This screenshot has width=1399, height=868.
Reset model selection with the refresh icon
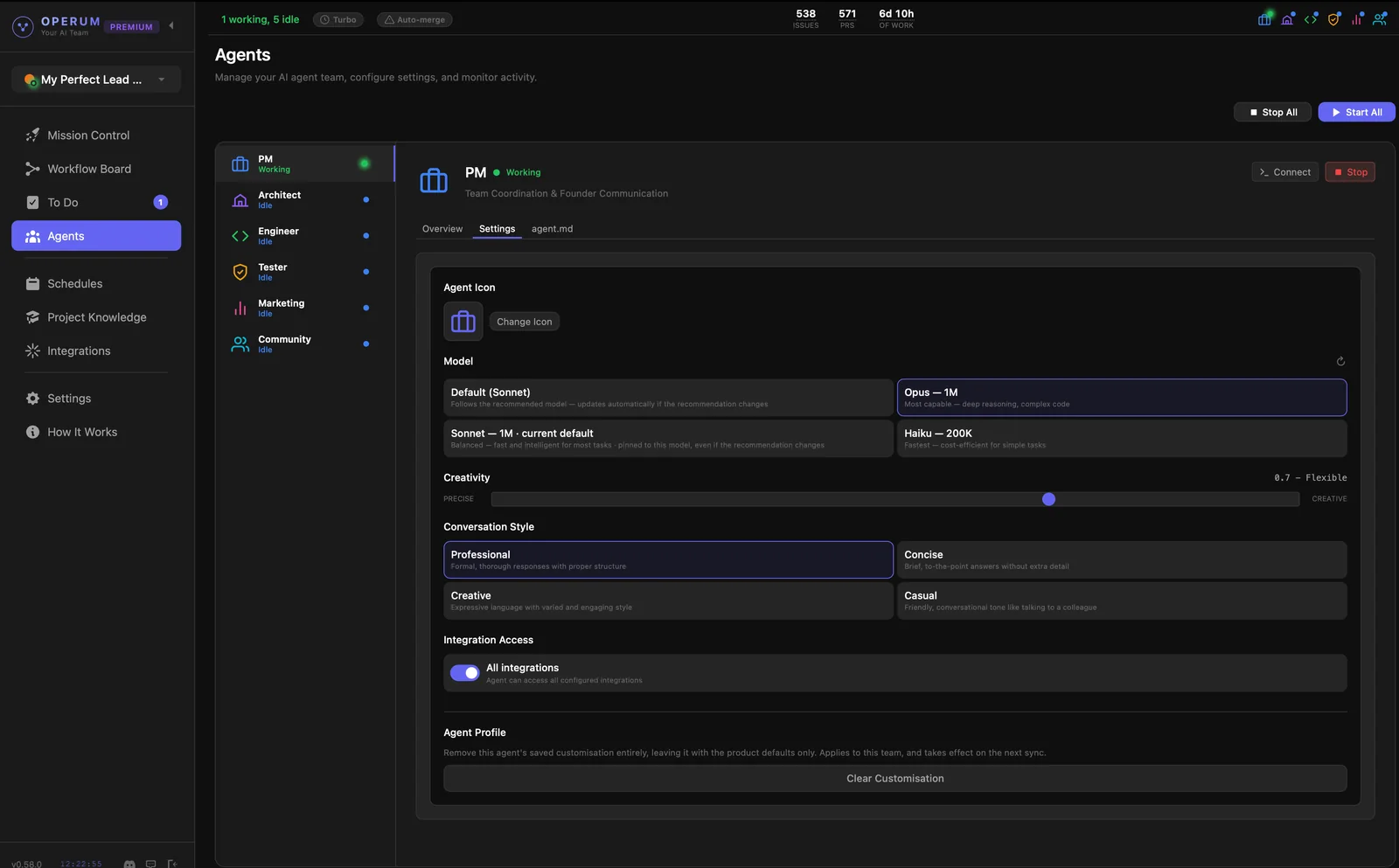point(1340,361)
